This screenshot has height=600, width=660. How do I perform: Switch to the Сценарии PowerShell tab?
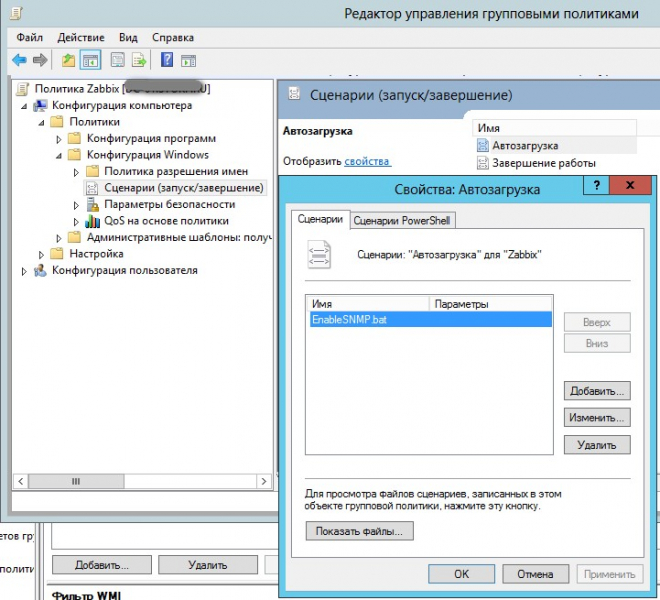(x=400, y=220)
